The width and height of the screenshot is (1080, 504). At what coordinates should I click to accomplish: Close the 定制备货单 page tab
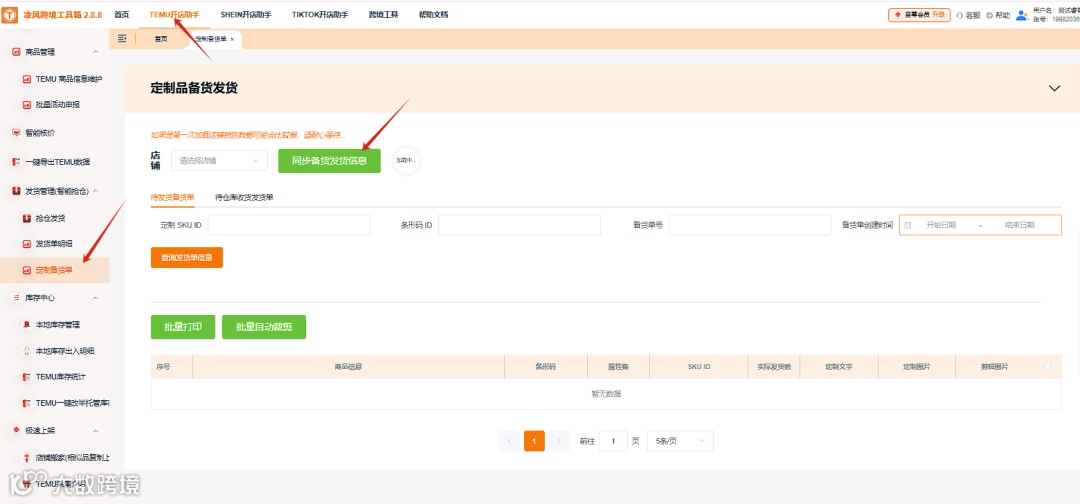coord(232,39)
